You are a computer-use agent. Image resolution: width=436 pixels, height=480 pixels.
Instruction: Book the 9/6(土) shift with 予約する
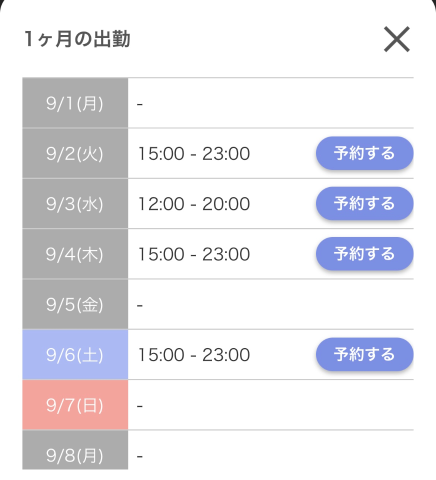365,355
